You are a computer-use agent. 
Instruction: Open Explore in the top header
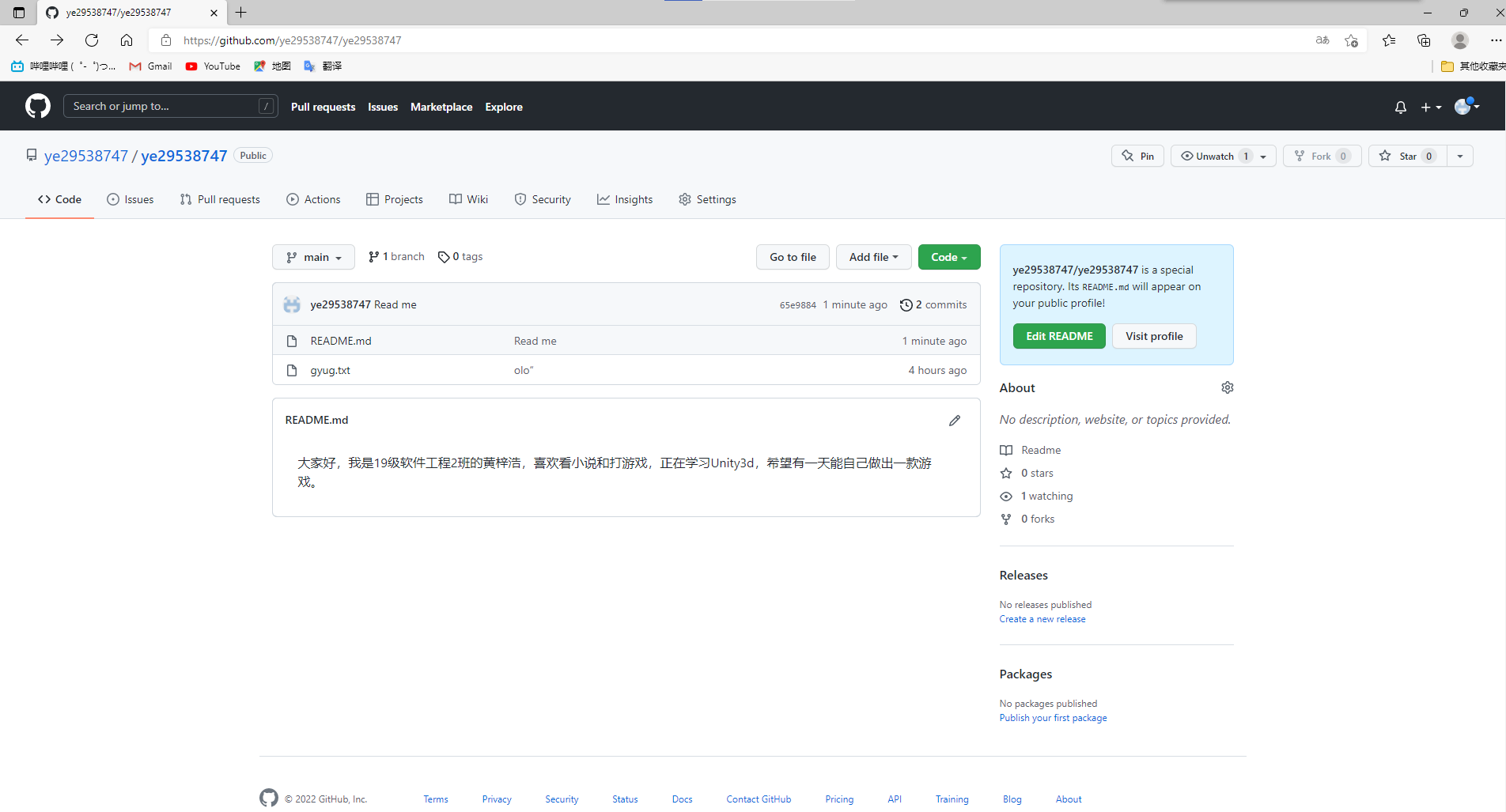click(x=504, y=107)
